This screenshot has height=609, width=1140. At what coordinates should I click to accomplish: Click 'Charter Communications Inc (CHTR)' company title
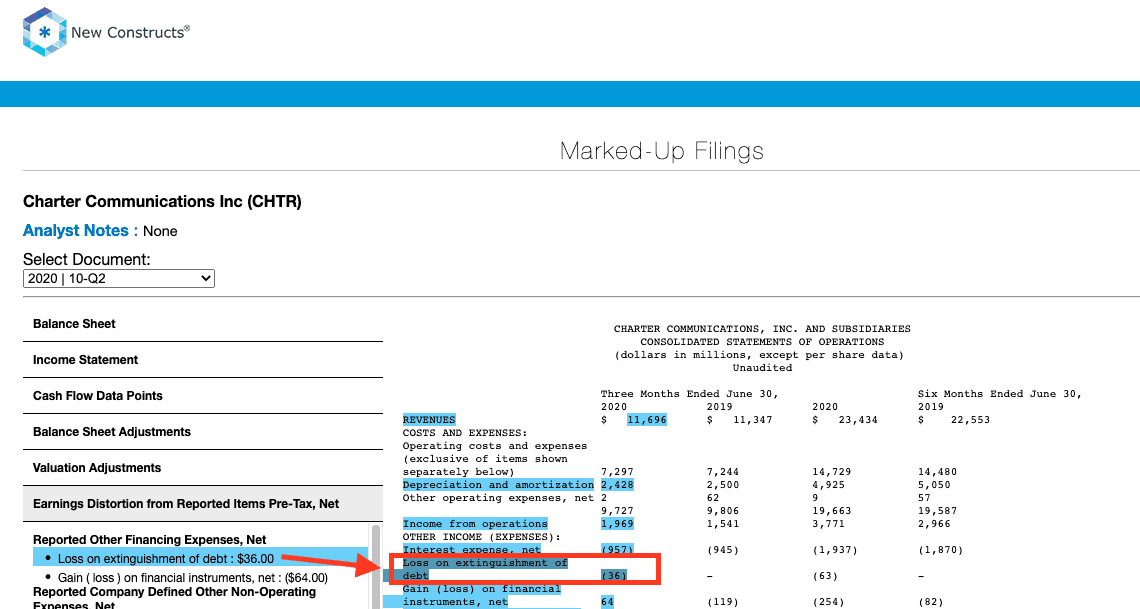click(x=162, y=201)
